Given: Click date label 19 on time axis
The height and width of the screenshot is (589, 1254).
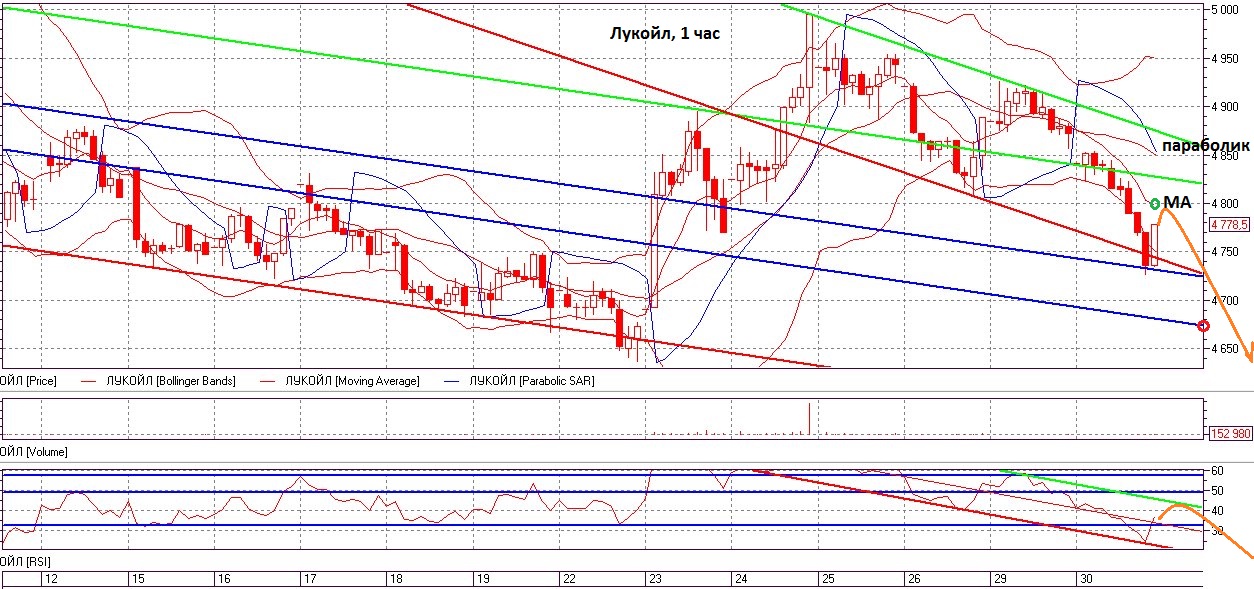Looking at the screenshot, I should [482, 579].
